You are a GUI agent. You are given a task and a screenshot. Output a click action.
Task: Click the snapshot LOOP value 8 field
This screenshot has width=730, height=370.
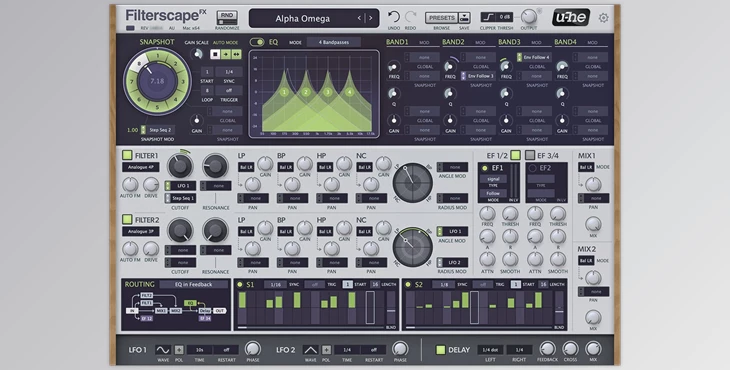pyautogui.click(x=207, y=91)
